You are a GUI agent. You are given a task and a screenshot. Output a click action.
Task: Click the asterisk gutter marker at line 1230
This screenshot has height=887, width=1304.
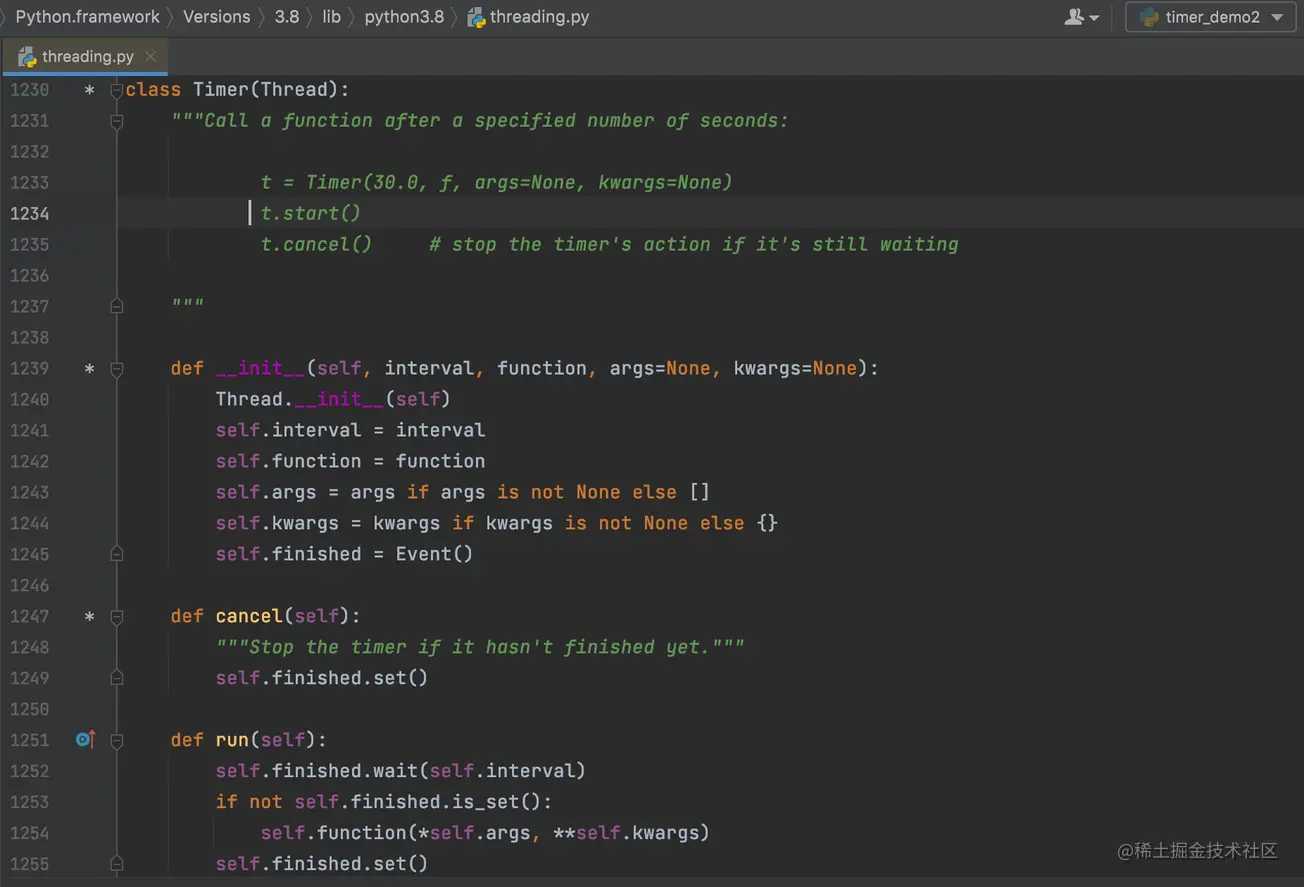(89, 91)
